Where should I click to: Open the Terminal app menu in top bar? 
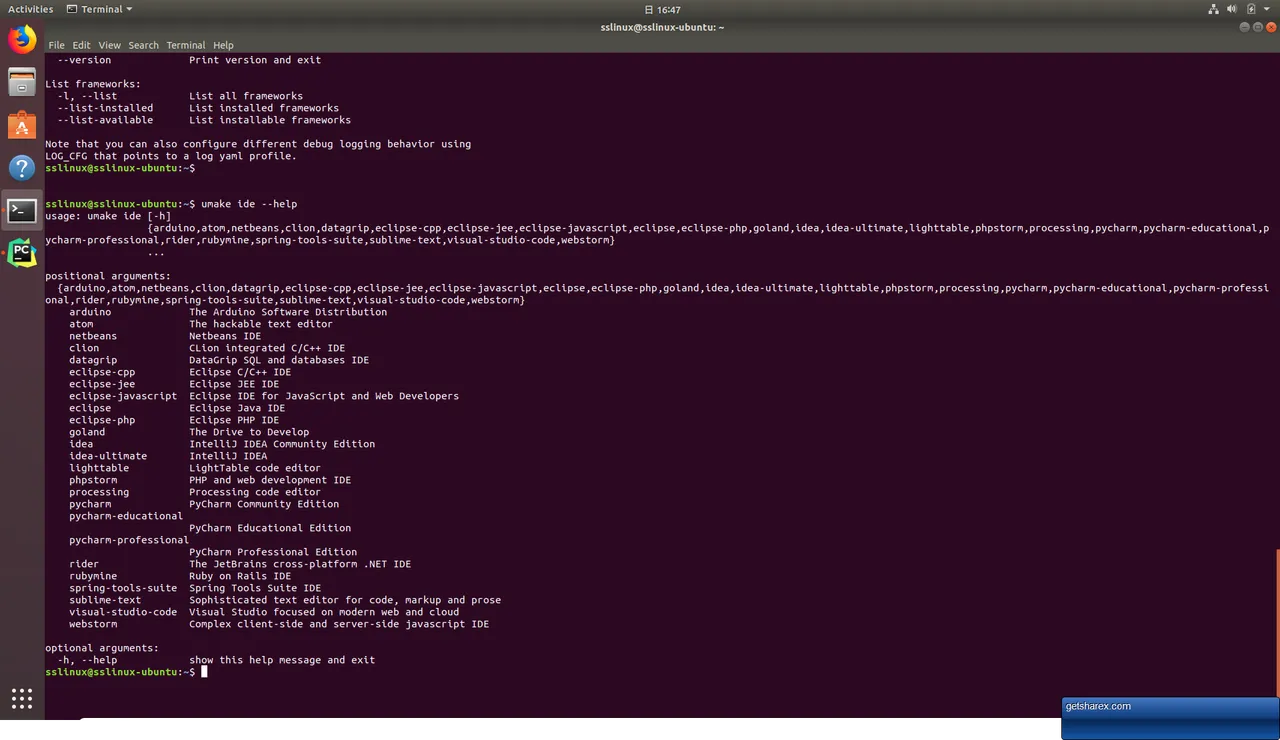pos(99,9)
